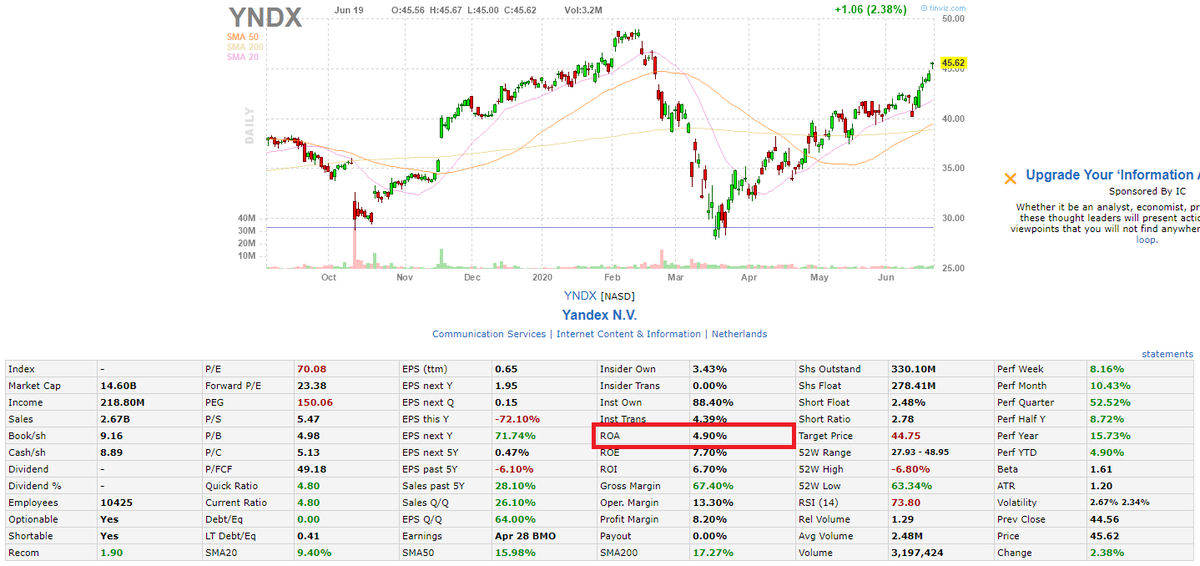Image resolution: width=1200 pixels, height=566 pixels.
Task: Click the 52W Range value 27.93 - 48.95
Action: pyautogui.click(x=919, y=453)
